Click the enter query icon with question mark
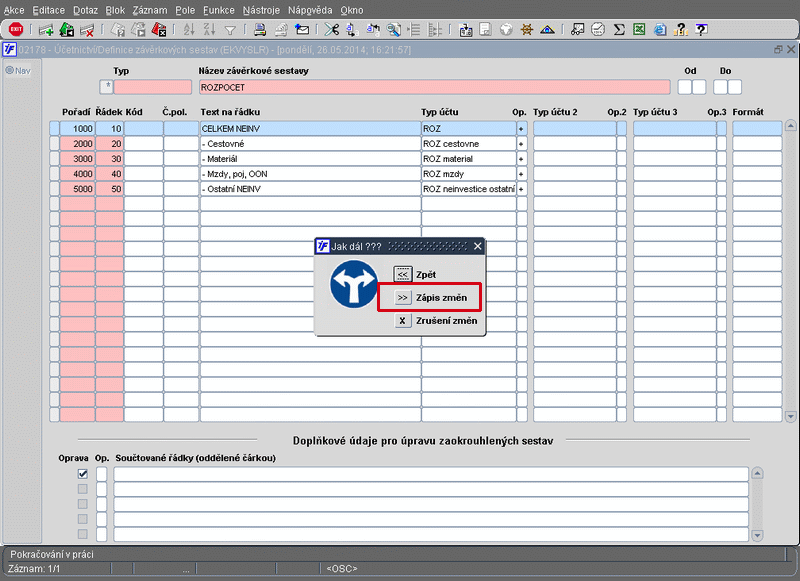Viewport: 800px width, 581px height. pyautogui.click(x=118, y=30)
